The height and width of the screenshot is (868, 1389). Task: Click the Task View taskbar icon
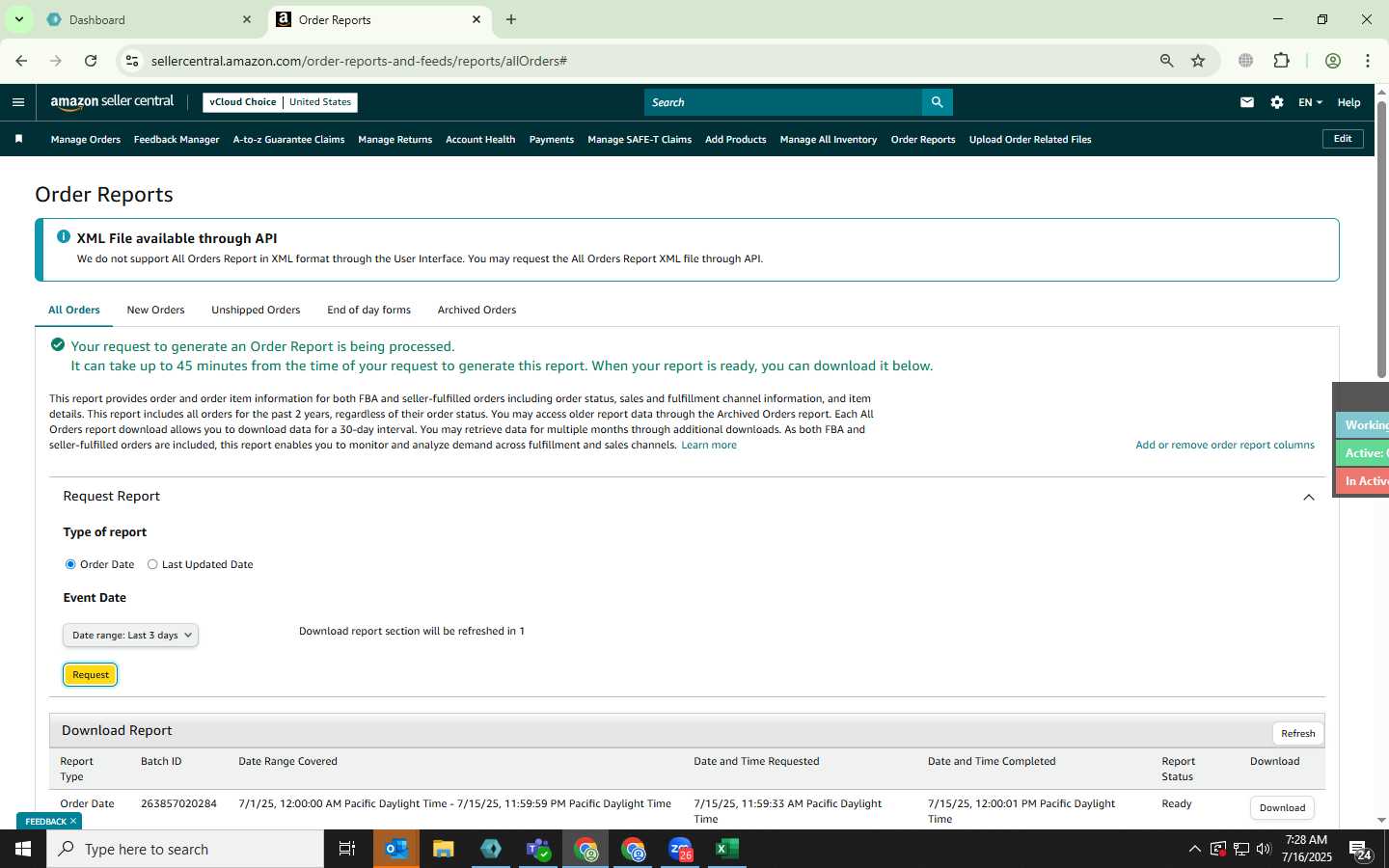(x=347, y=850)
